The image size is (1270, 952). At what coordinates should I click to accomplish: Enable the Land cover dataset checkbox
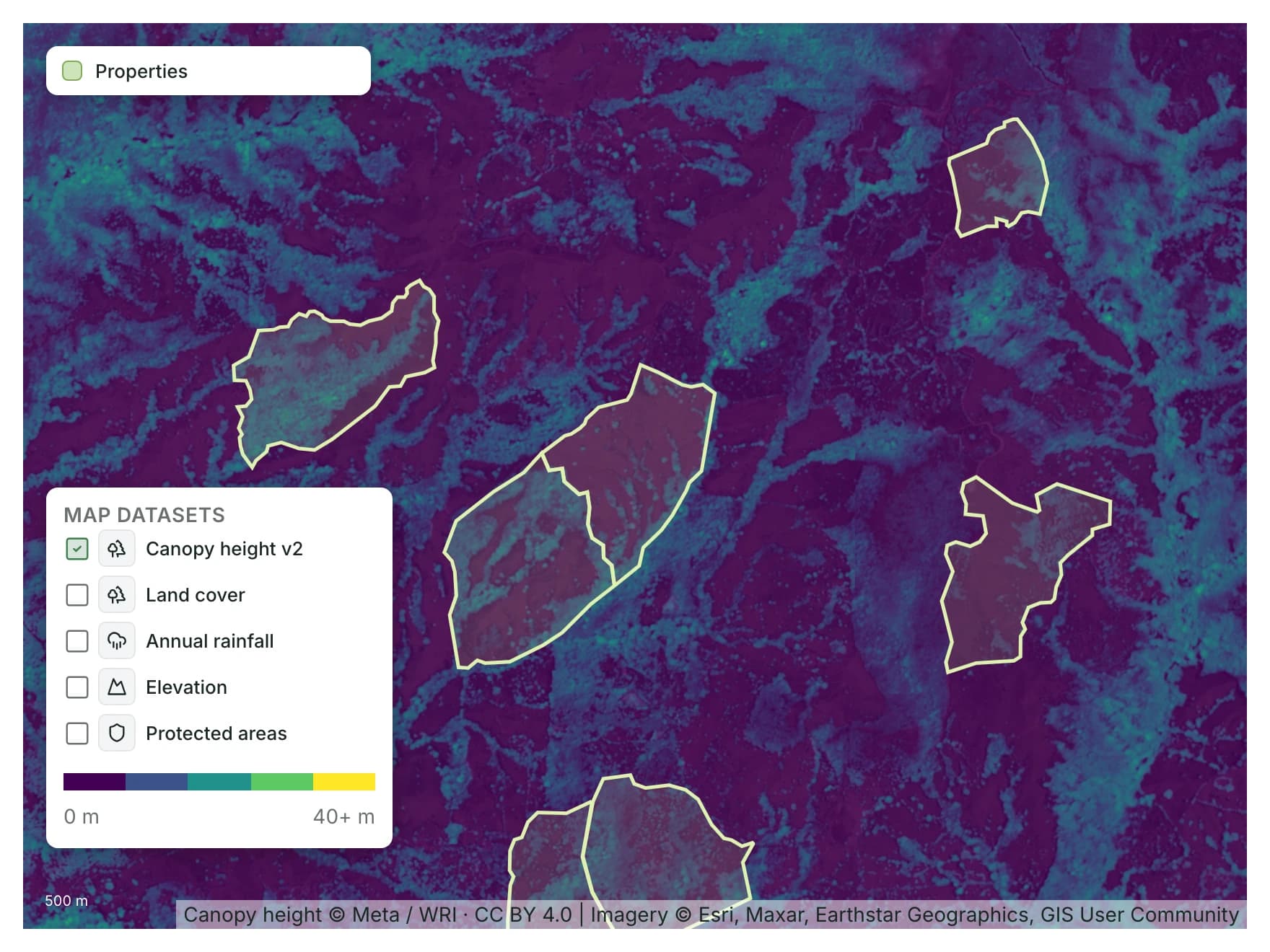(77, 595)
